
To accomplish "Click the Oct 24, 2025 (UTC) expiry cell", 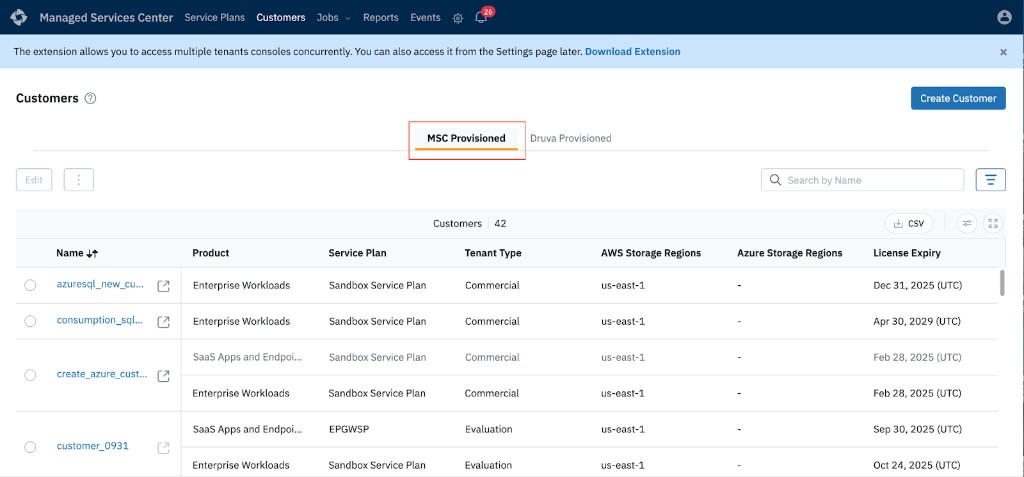I will 917,465.
